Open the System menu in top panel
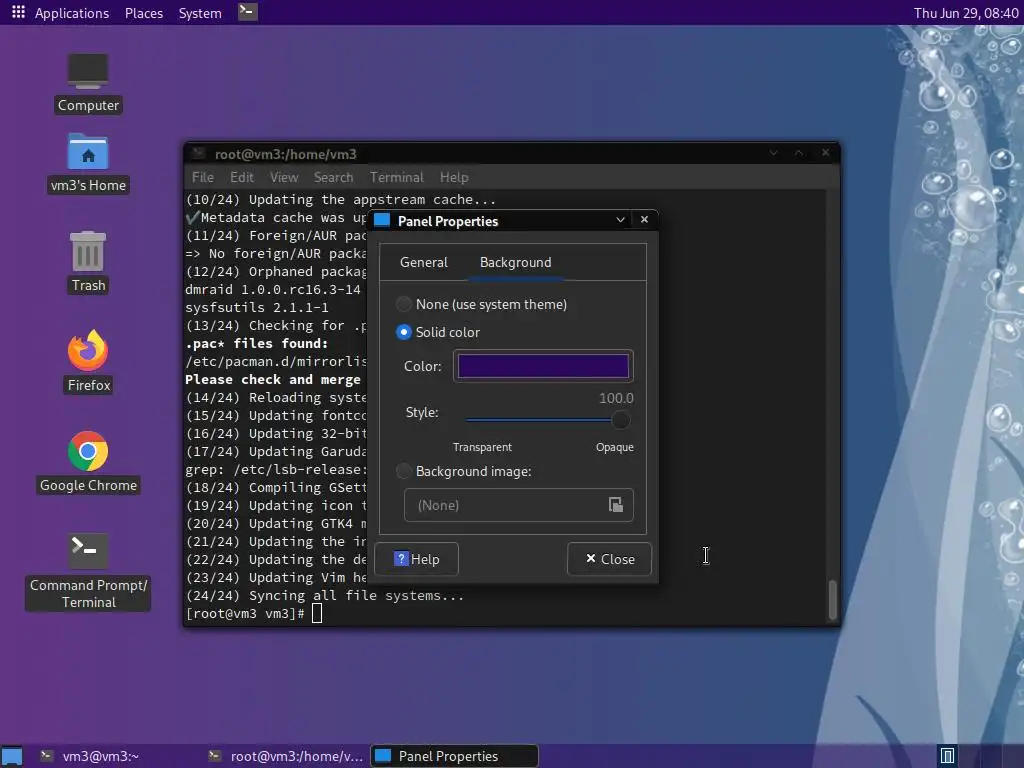The image size is (1024, 768). [200, 13]
